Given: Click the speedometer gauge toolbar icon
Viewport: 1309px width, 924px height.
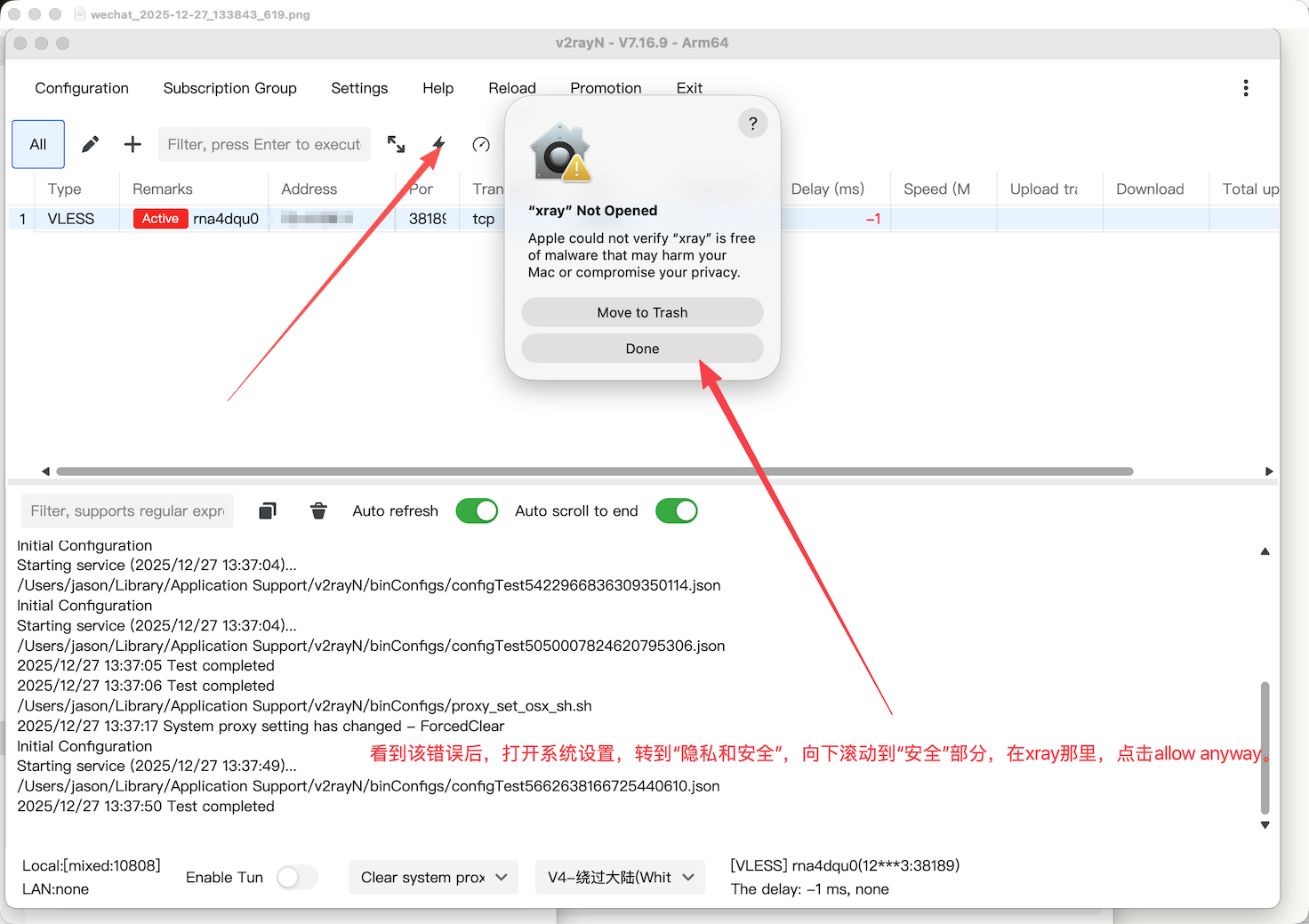Looking at the screenshot, I should [x=481, y=144].
